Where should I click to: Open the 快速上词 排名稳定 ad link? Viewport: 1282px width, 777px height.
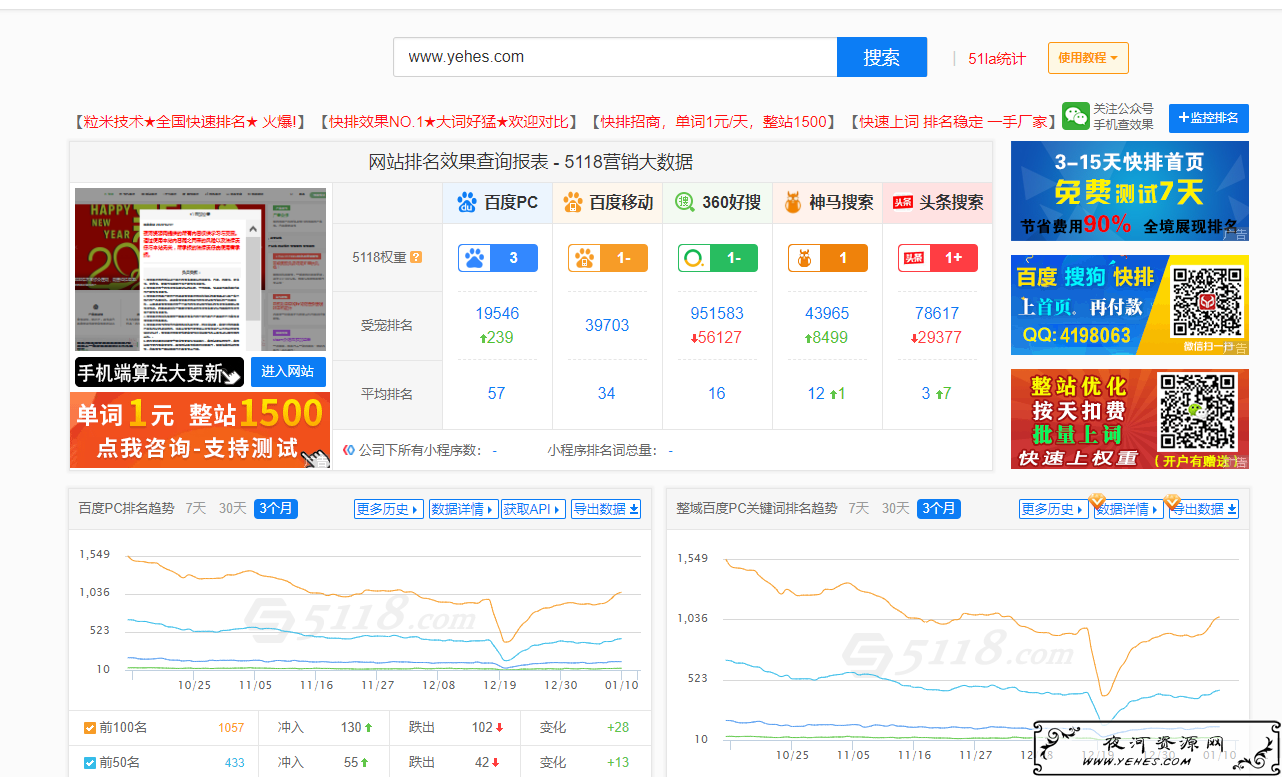pos(953,122)
